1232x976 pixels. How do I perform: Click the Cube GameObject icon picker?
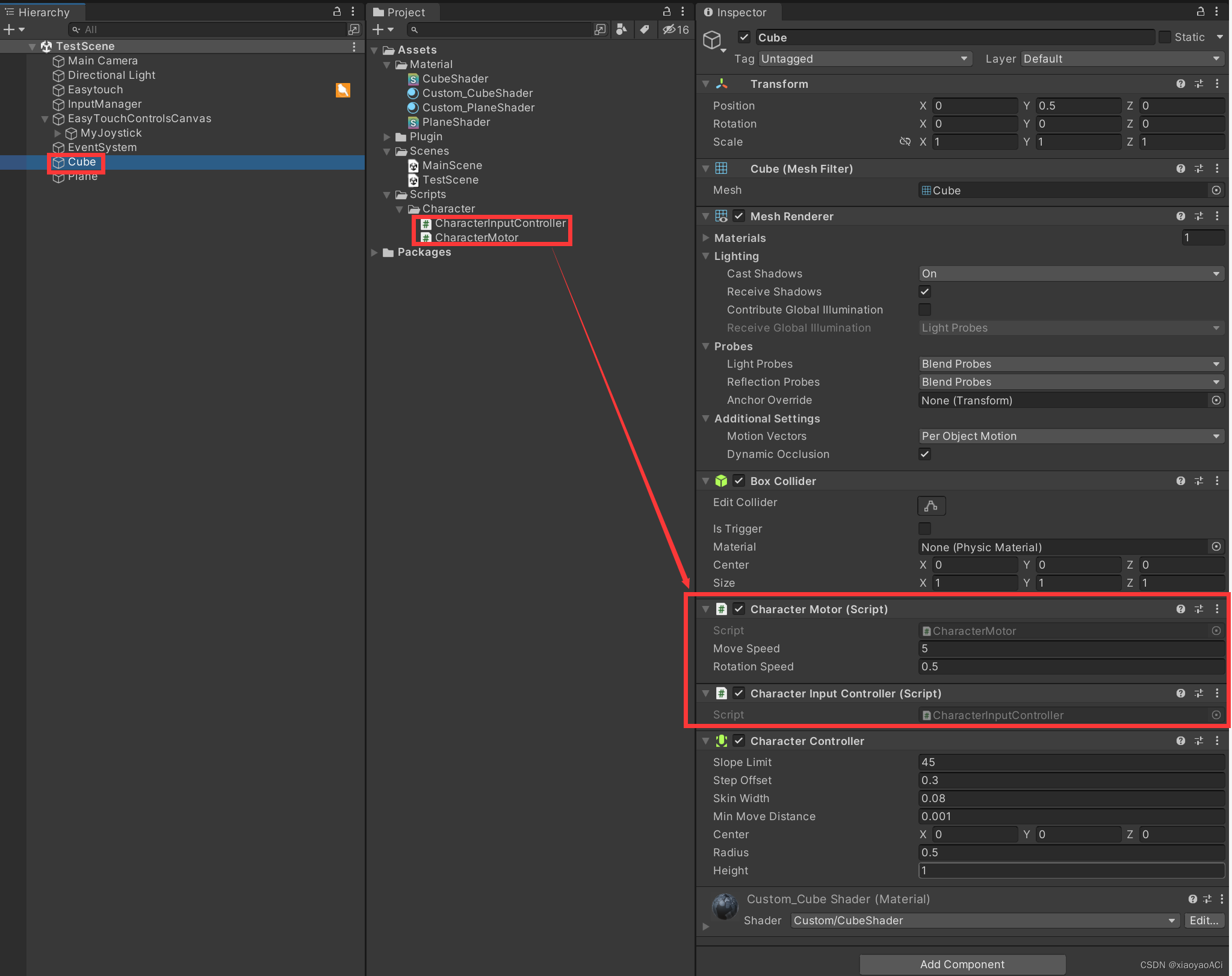coord(714,41)
